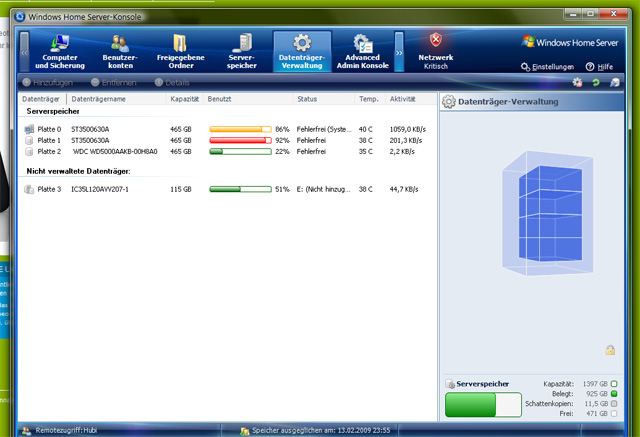Sort by the Status column header
The width and height of the screenshot is (640, 437).
coord(324,99)
